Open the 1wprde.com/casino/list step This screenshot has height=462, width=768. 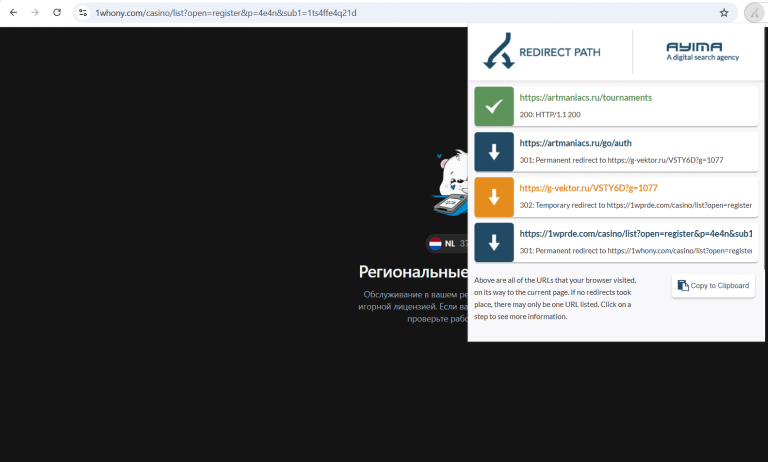pyautogui.click(x=616, y=243)
